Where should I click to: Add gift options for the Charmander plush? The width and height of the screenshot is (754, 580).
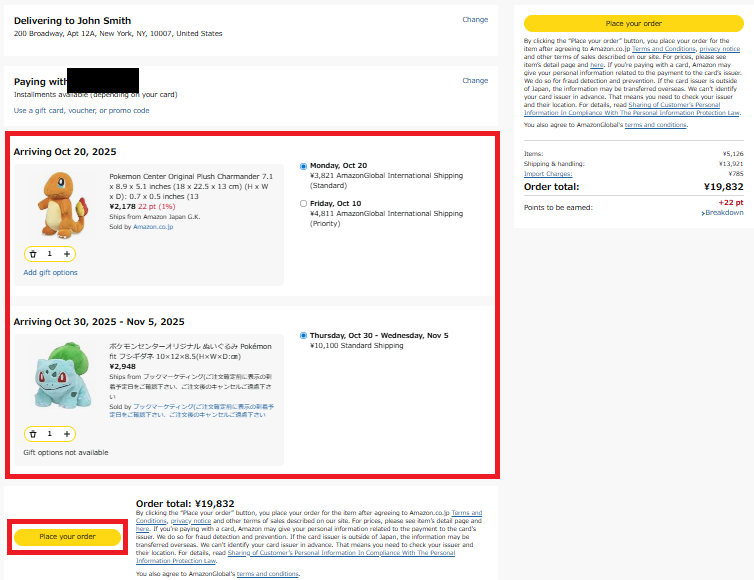pos(50,272)
